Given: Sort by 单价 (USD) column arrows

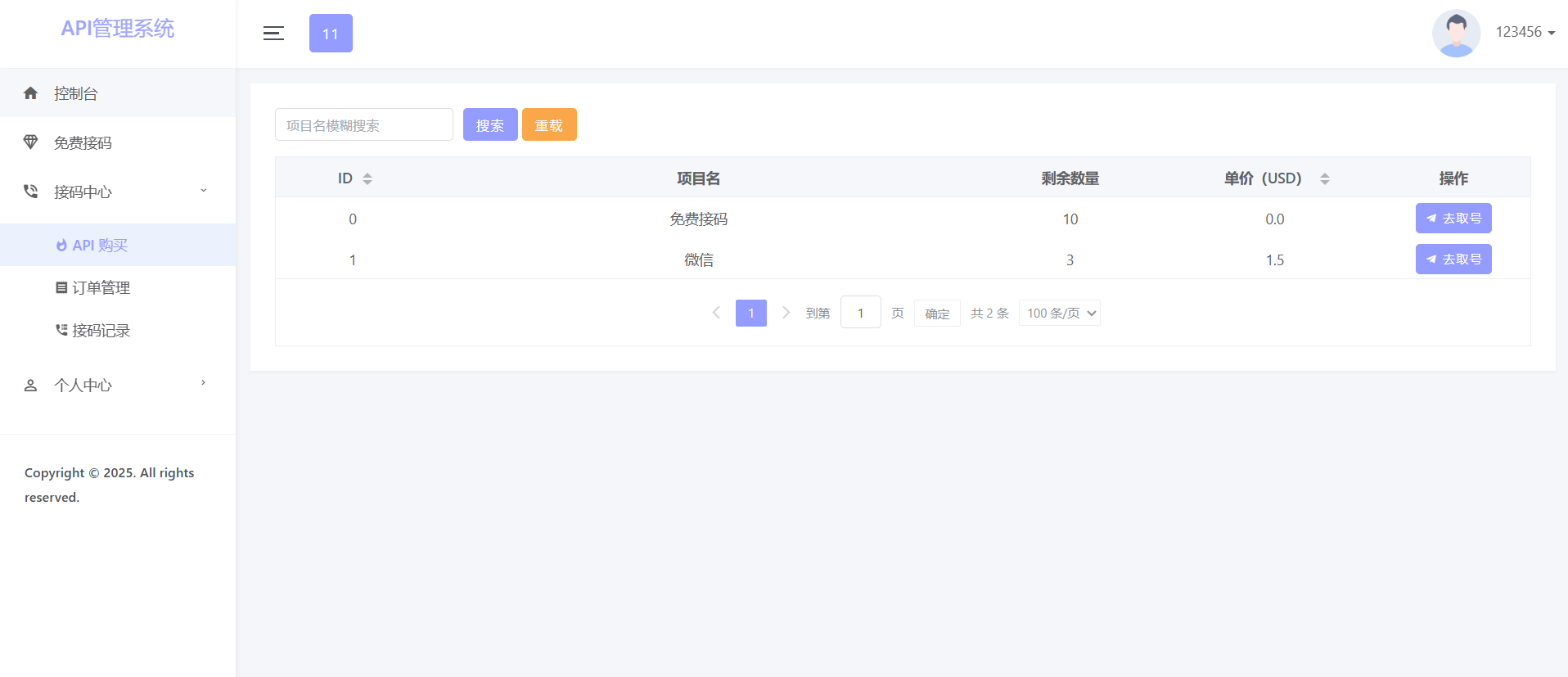Looking at the screenshot, I should point(1324,178).
